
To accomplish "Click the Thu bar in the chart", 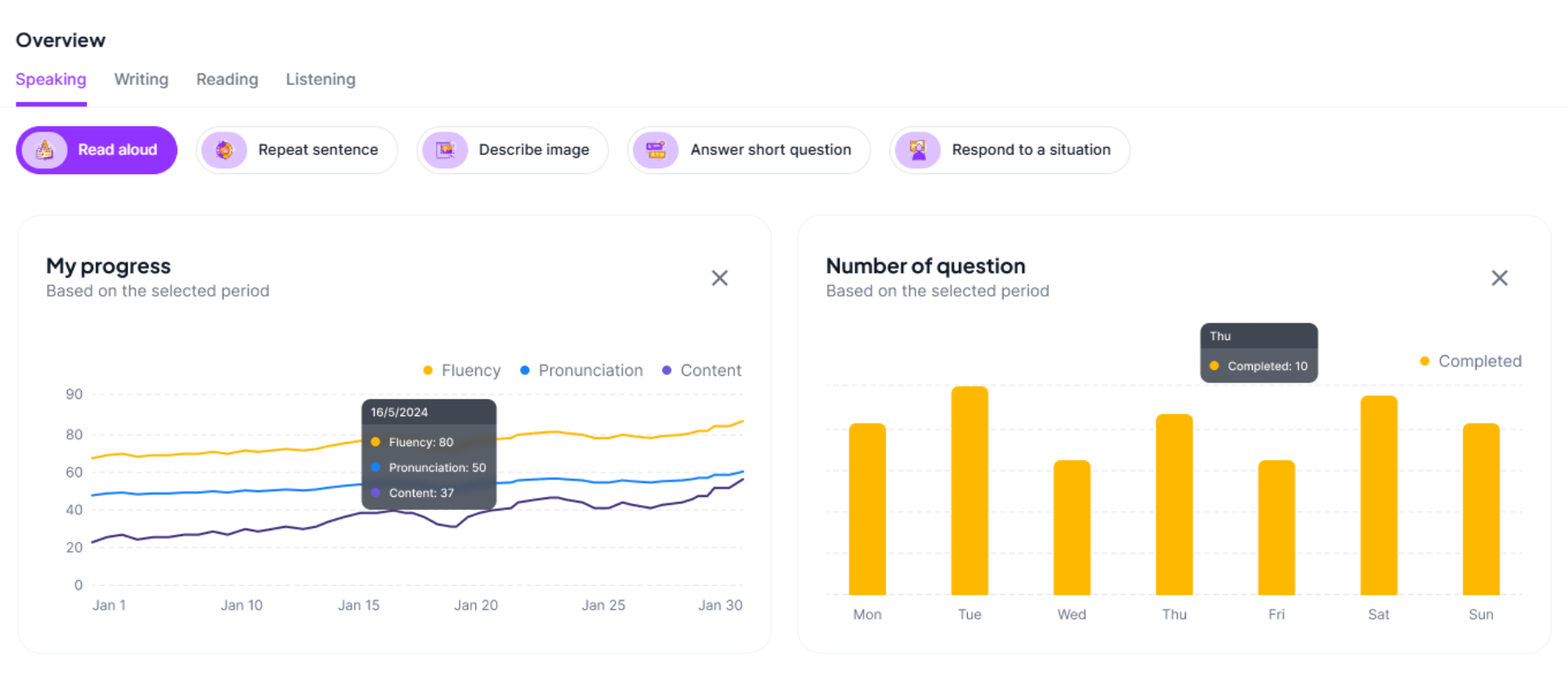I will click(1174, 504).
